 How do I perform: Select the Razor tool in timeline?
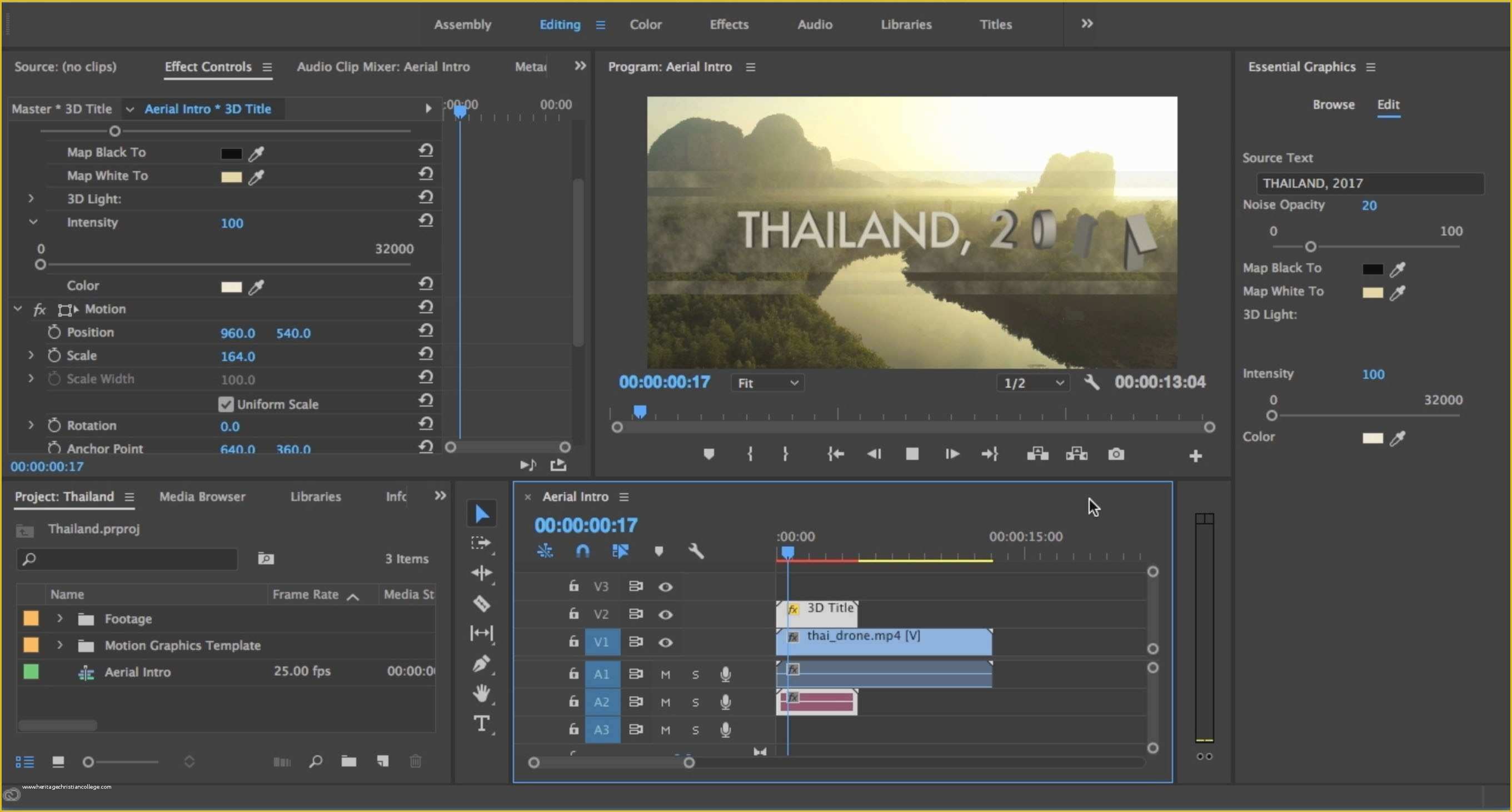[480, 604]
